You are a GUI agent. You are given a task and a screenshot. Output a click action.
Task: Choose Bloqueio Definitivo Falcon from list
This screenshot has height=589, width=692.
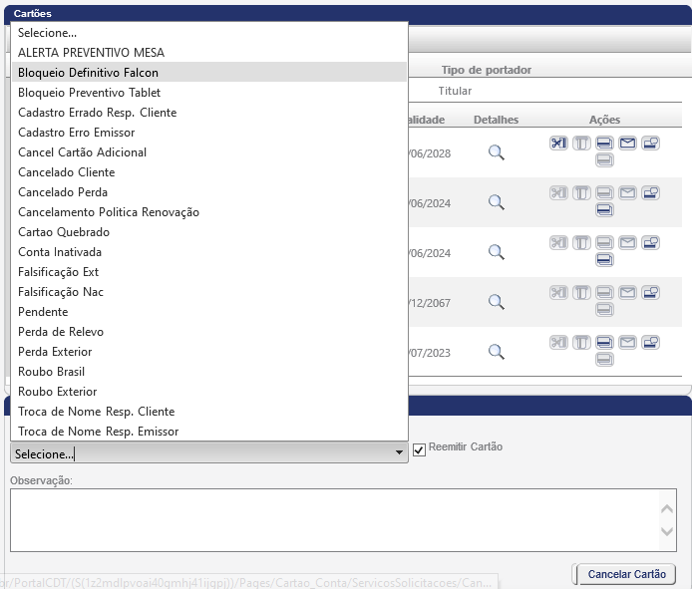point(88,72)
